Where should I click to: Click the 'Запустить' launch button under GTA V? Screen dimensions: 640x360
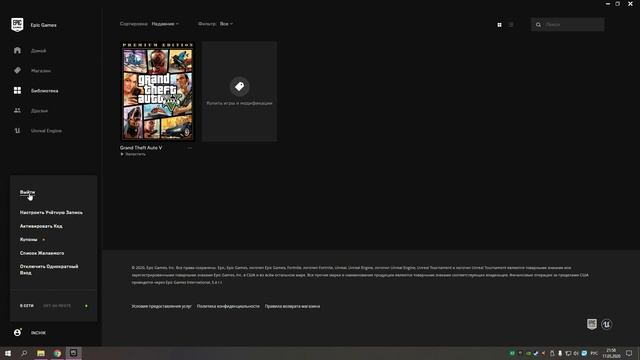tap(133, 154)
